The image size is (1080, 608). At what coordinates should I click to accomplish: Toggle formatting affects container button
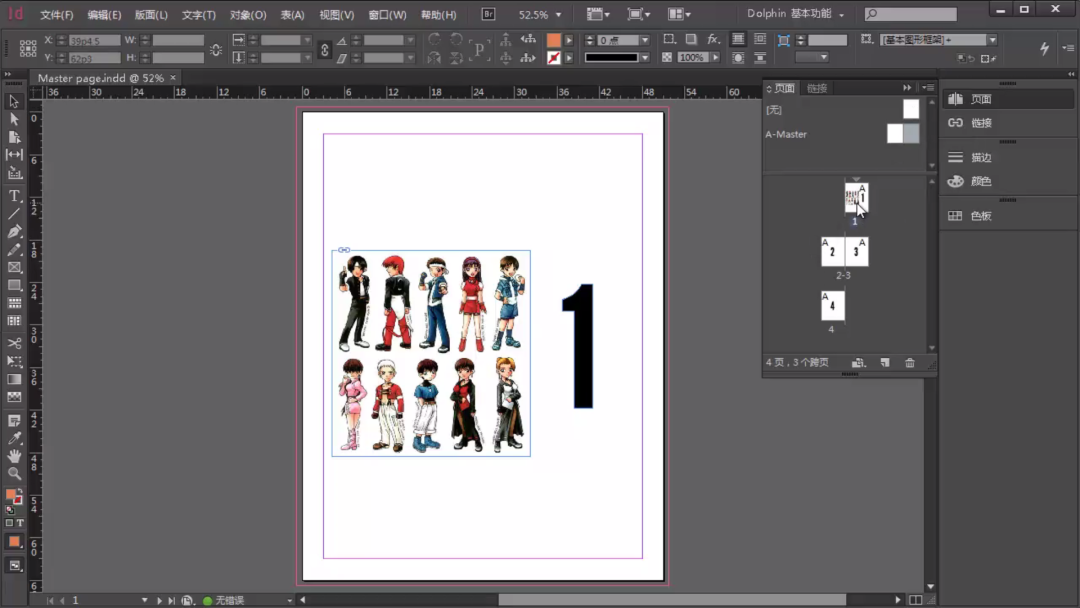9,523
